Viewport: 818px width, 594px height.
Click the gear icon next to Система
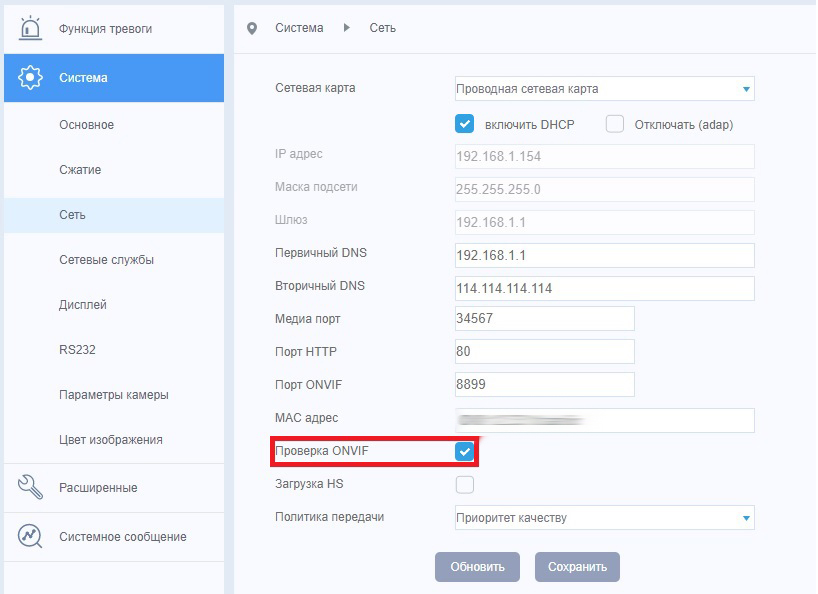[30, 78]
